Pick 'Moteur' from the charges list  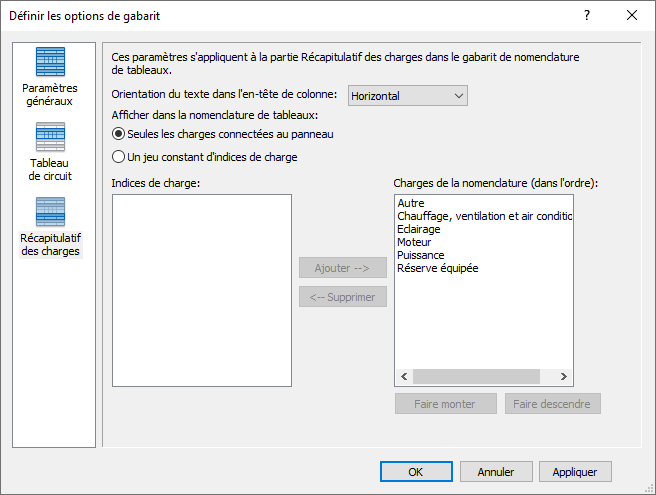pyautogui.click(x=414, y=243)
